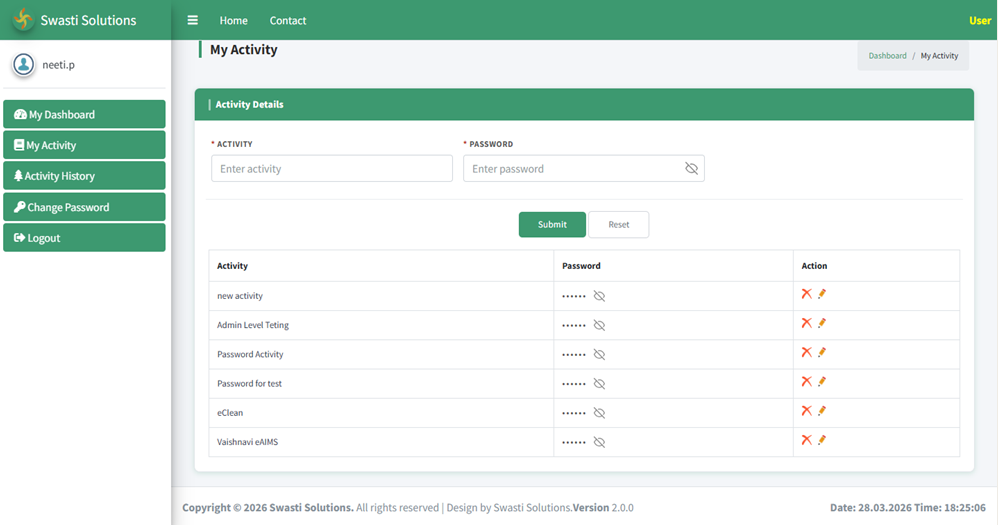Delete the 'Password Activity' row

pyautogui.click(x=806, y=352)
